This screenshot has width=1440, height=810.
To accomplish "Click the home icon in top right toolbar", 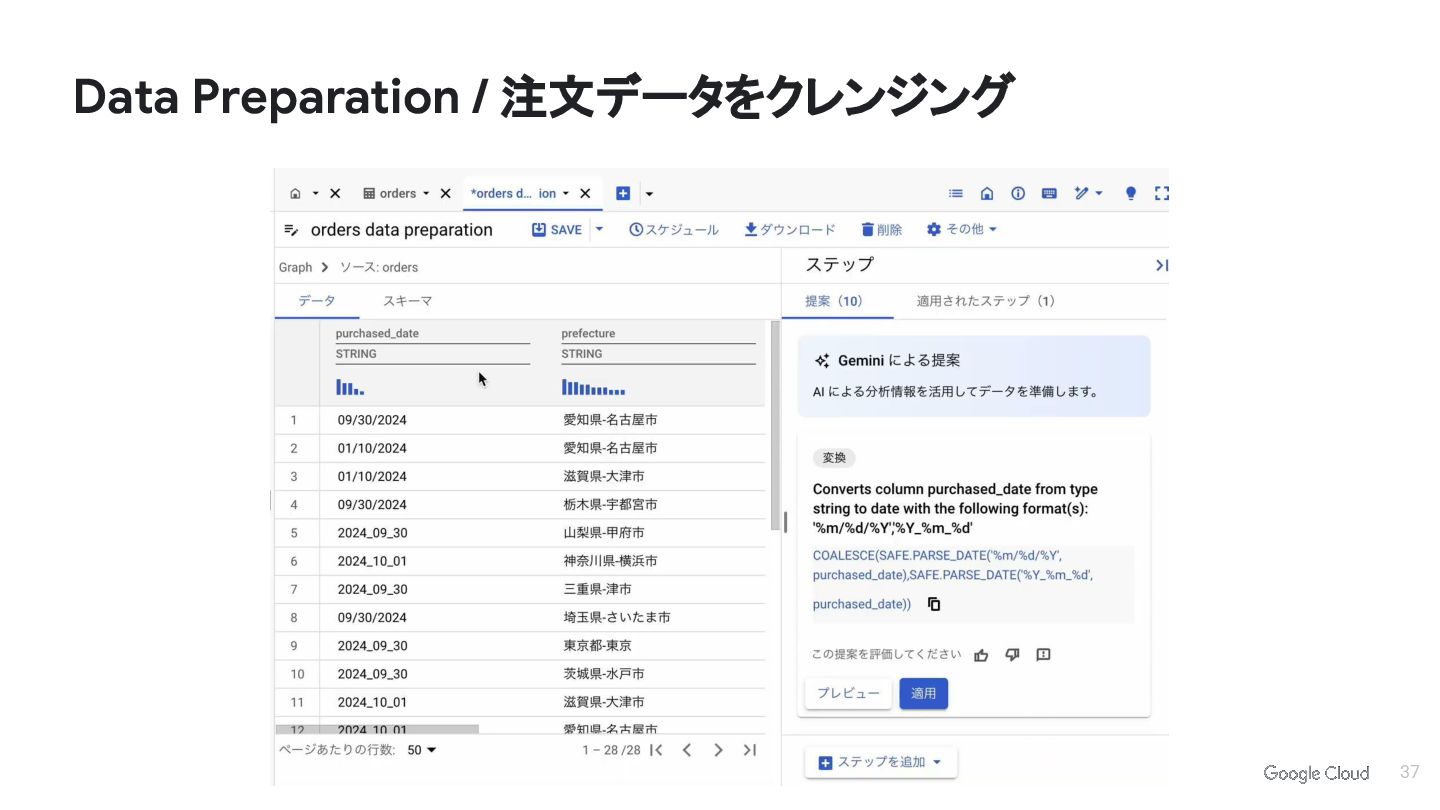I will [x=987, y=194].
